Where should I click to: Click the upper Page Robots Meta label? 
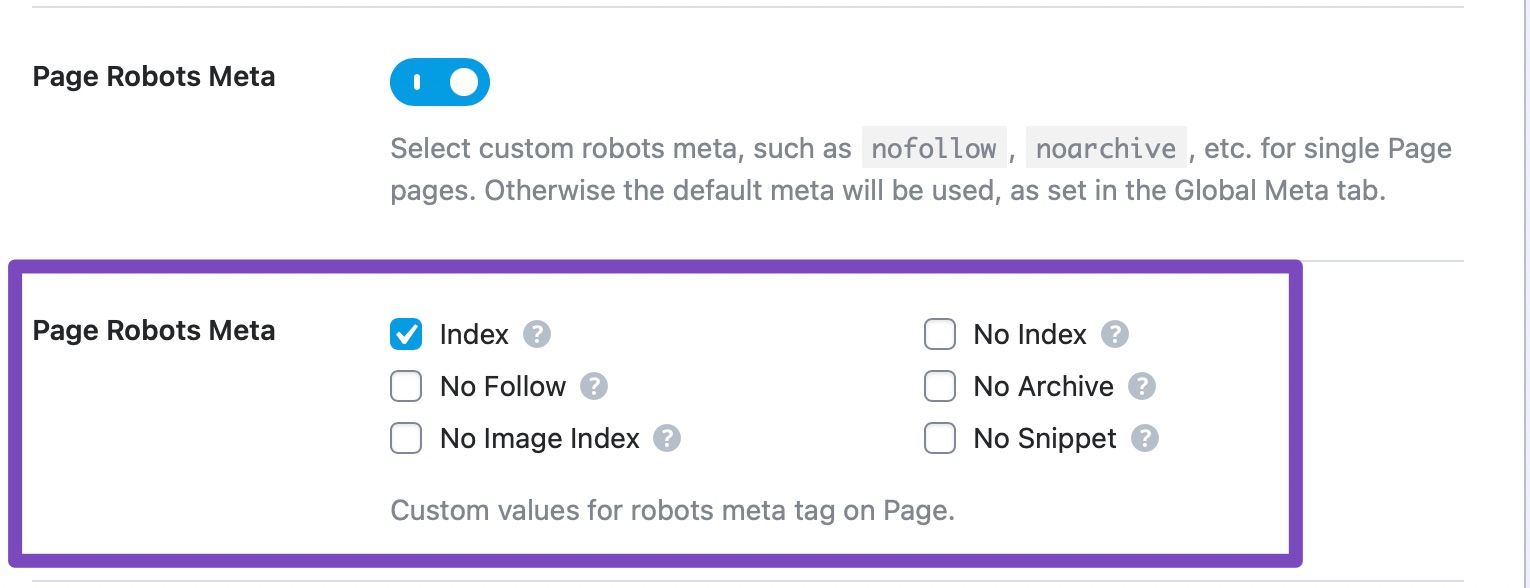tap(153, 76)
